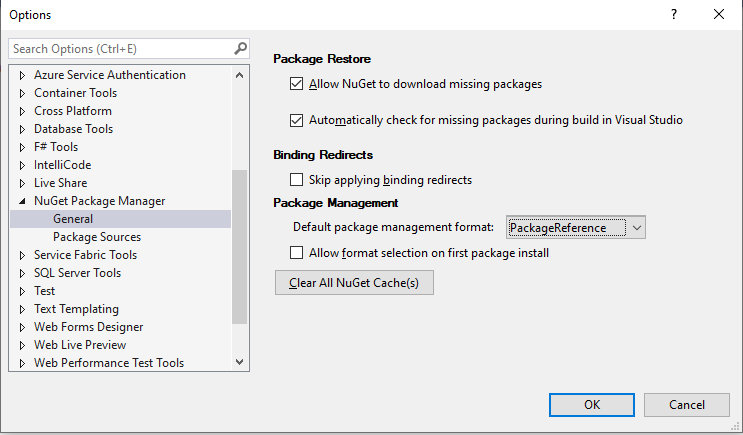This screenshot has height=435, width=743.
Task: Expand the Web Forms Designer node
Action: click(22, 327)
